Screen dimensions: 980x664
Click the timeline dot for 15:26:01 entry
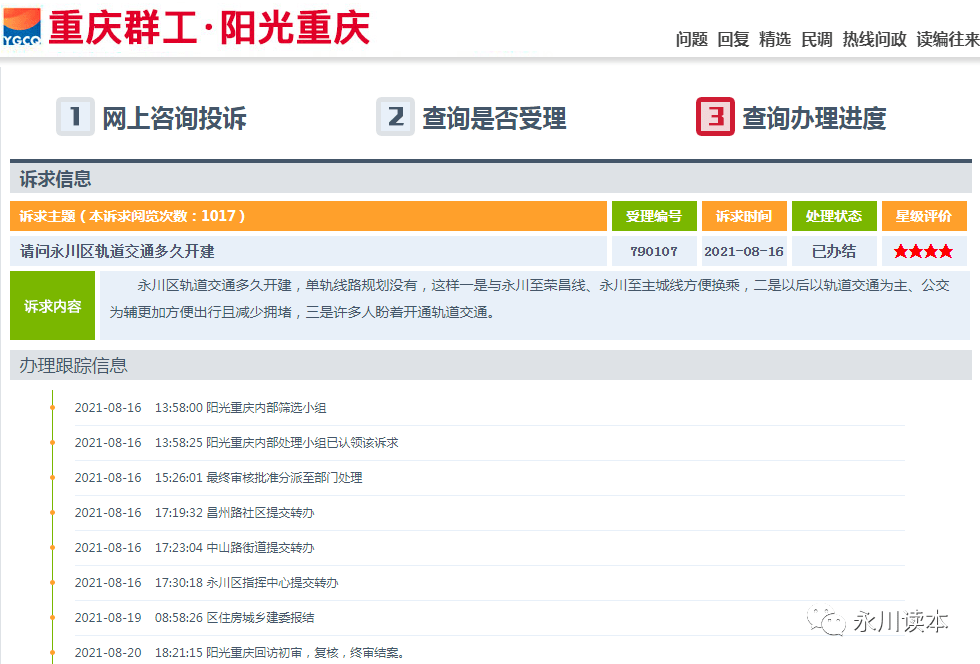coord(52,478)
